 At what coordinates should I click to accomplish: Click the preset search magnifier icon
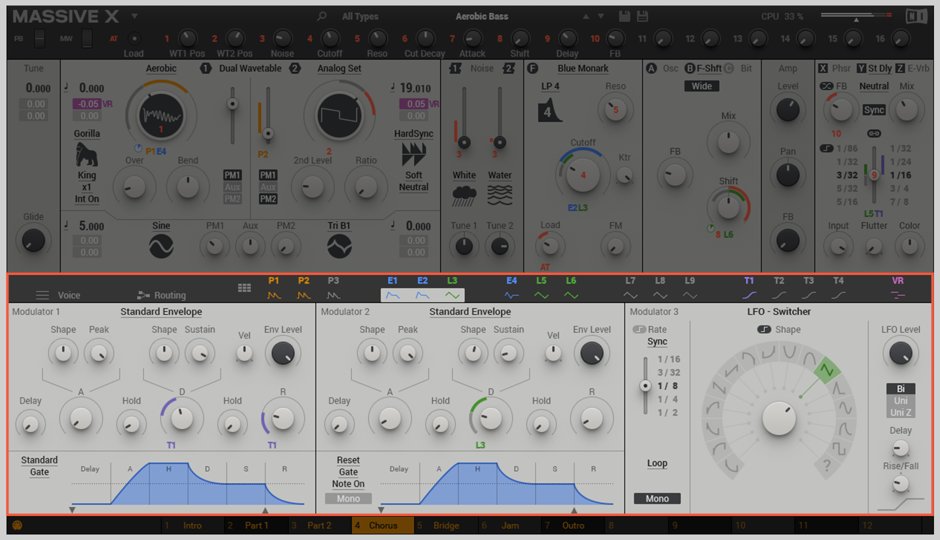point(322,16)
